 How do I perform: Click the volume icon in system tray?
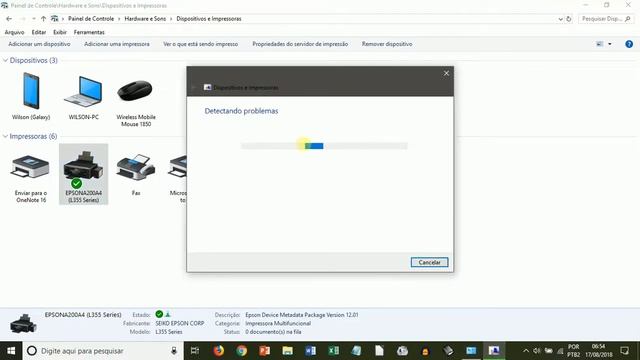tap(537, 351)
